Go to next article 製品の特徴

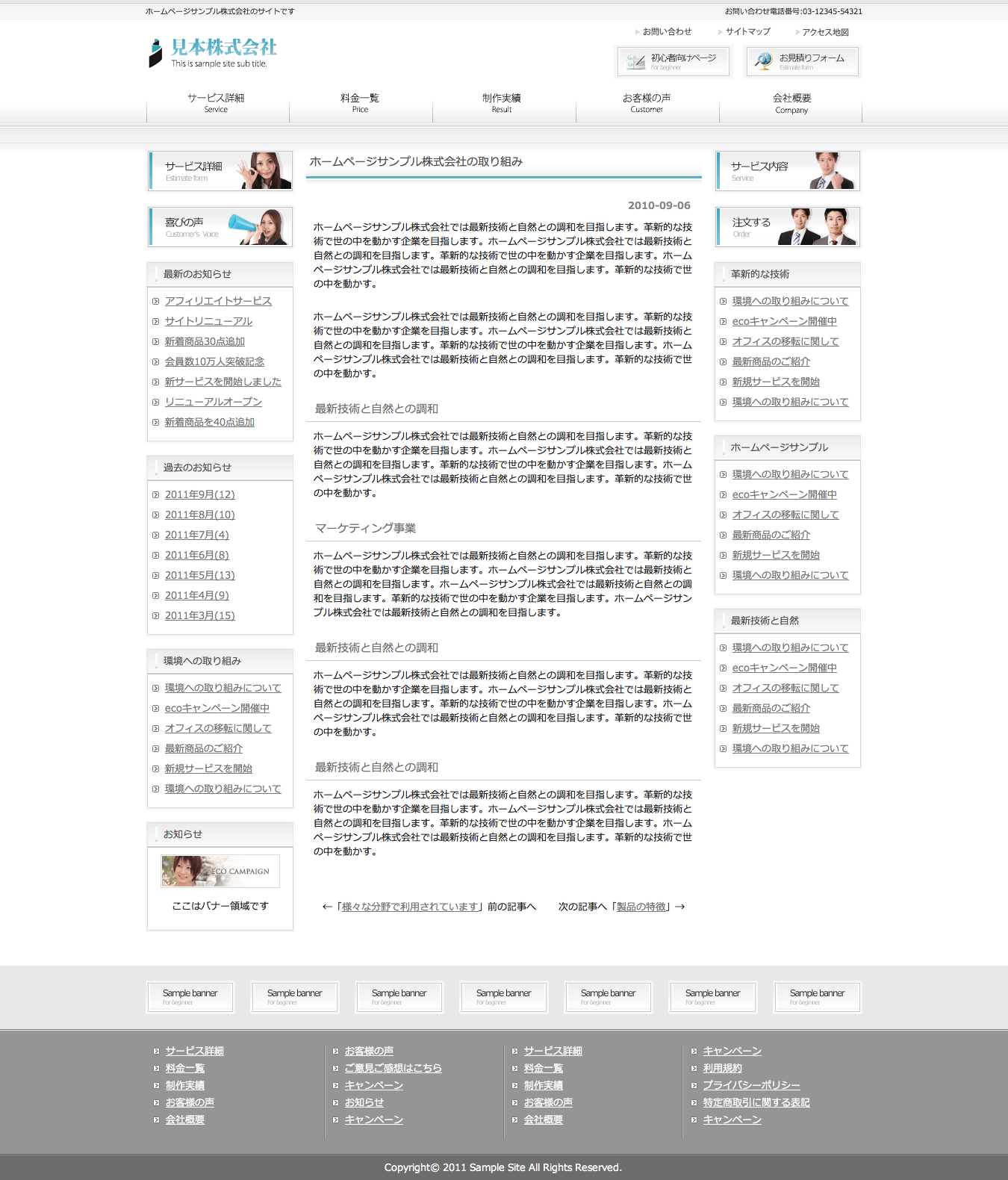pos(641,907)
